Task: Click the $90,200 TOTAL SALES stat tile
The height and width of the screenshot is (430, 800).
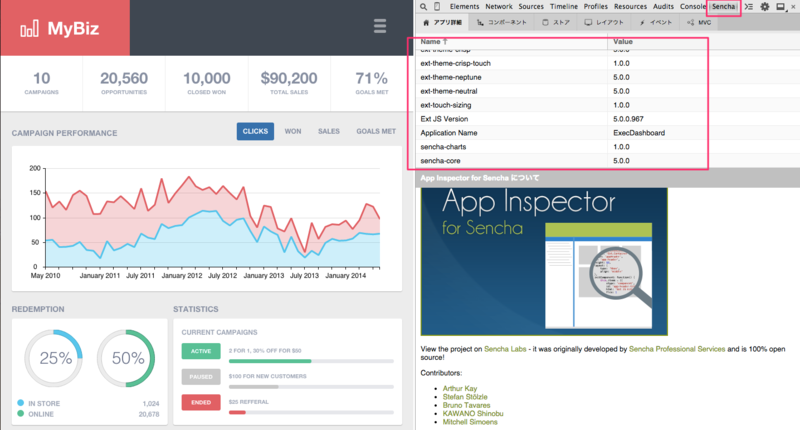Action: (x=289, y=84)
